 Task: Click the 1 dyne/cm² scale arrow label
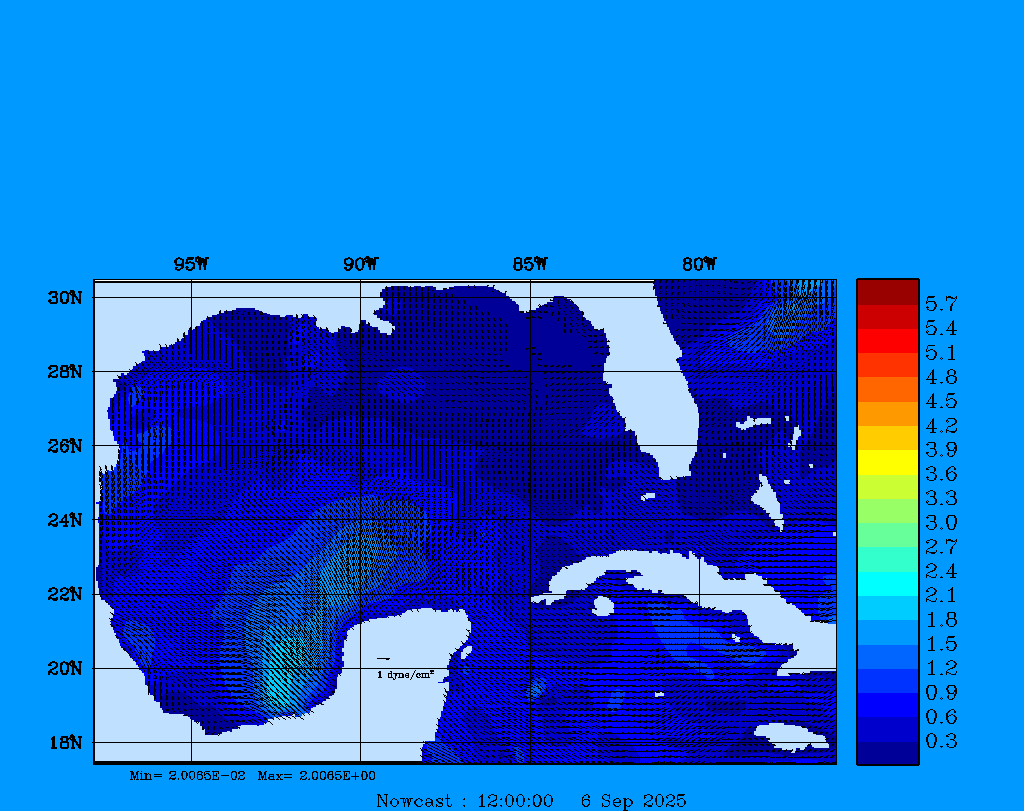click(x=405, y=675)
